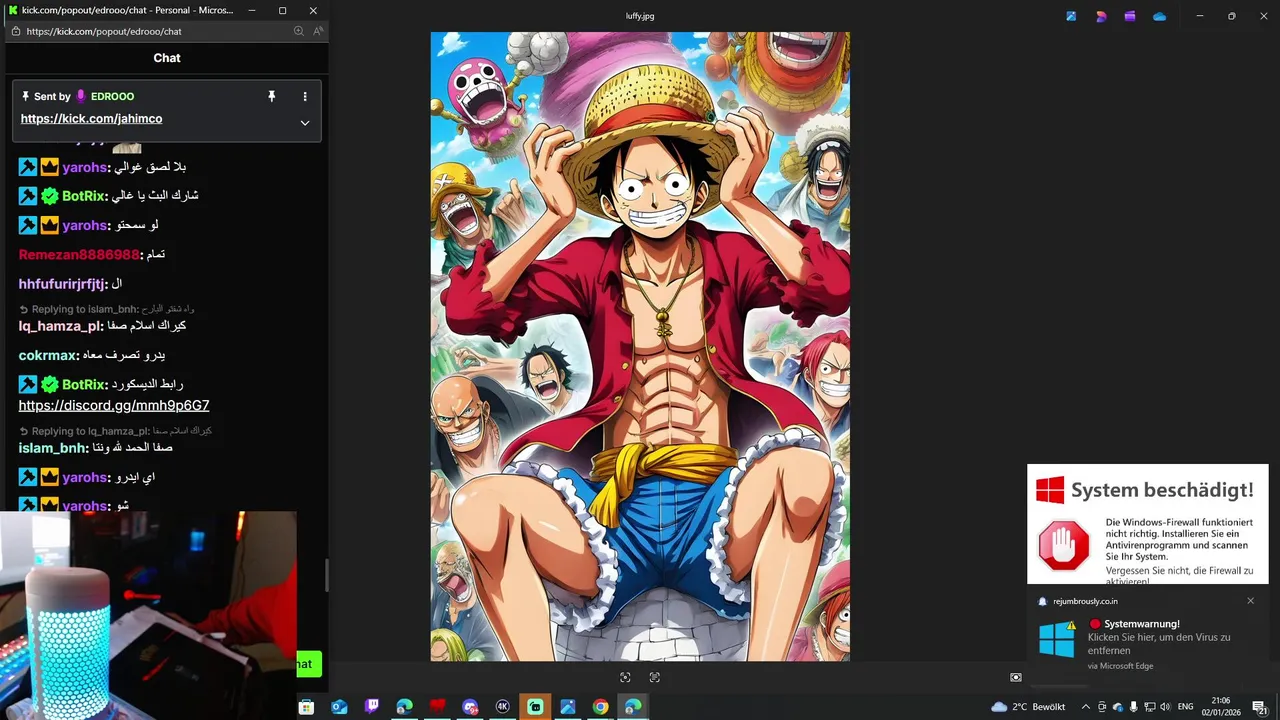Screen dimensions: 1280x720
Task: Click site info lock icon in address bar
Action: tap(15, 31)
